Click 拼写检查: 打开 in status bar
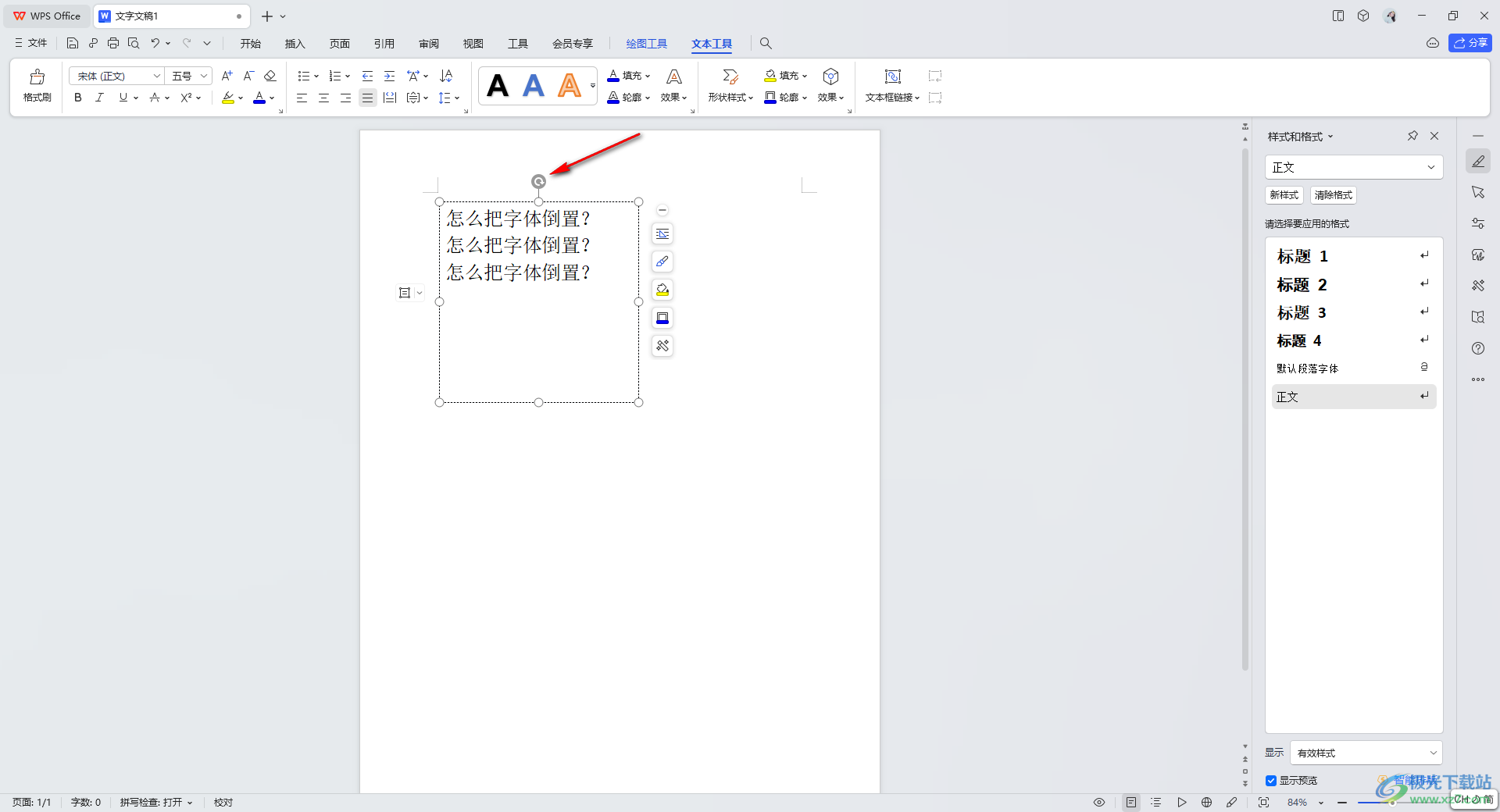 (155, 803)
